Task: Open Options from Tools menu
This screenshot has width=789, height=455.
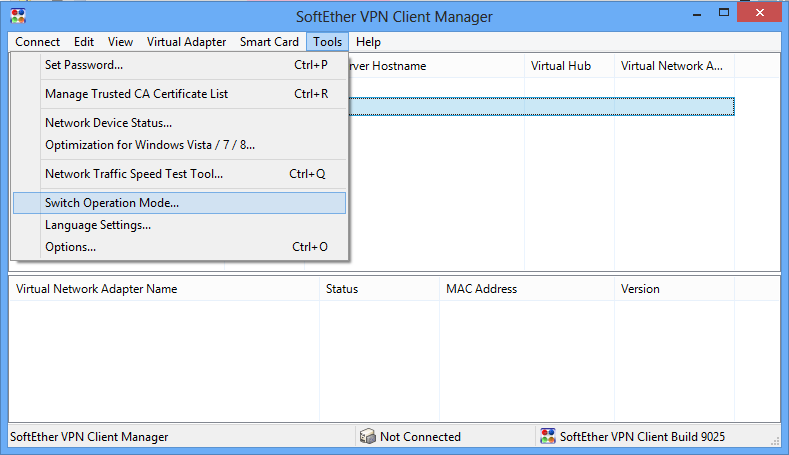Action: pos(70,247)
